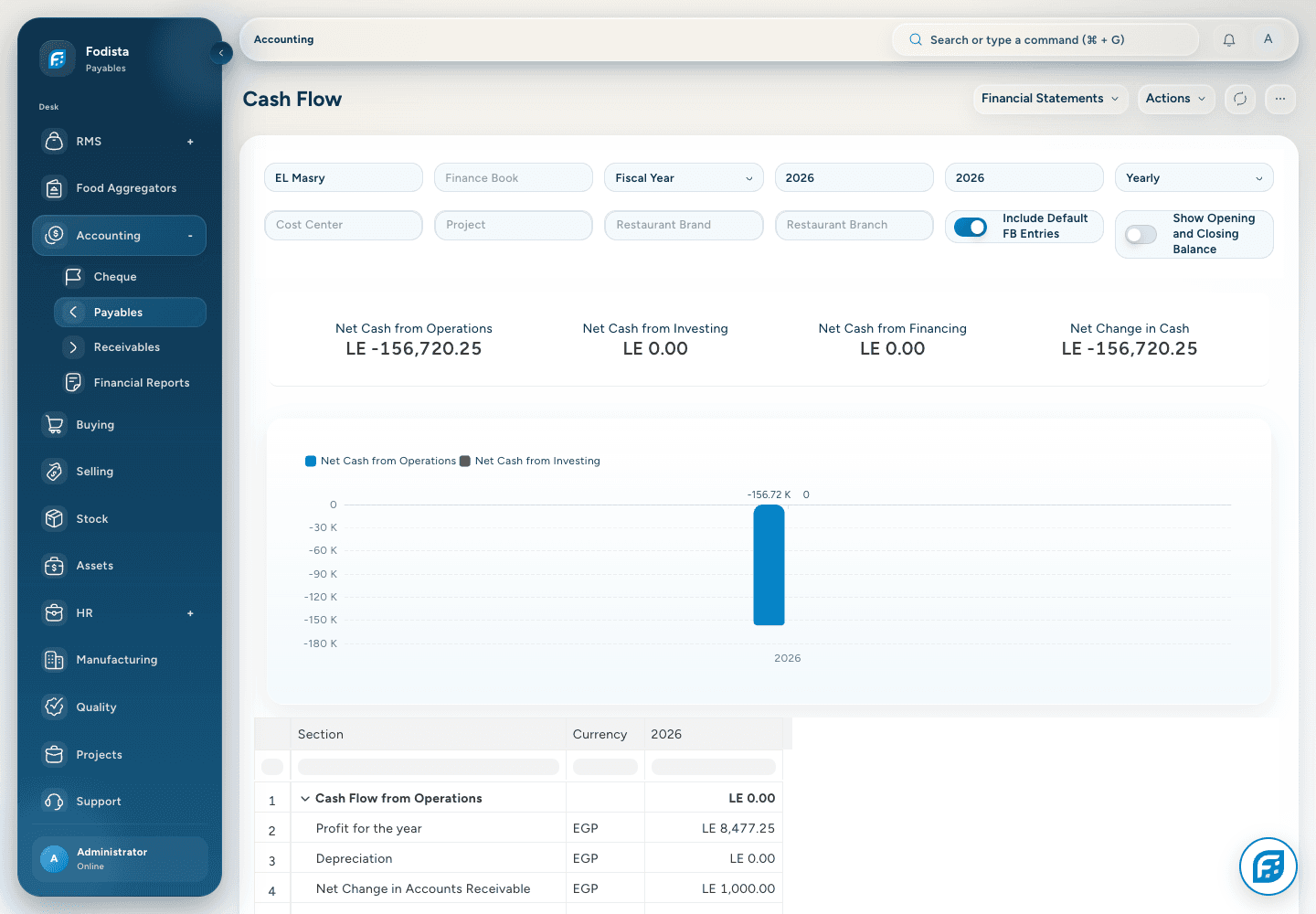The width and height of the screenshot is (1316, 914).
Task: Disable Include Default FB Entries toggle
Action: (971, 227)
